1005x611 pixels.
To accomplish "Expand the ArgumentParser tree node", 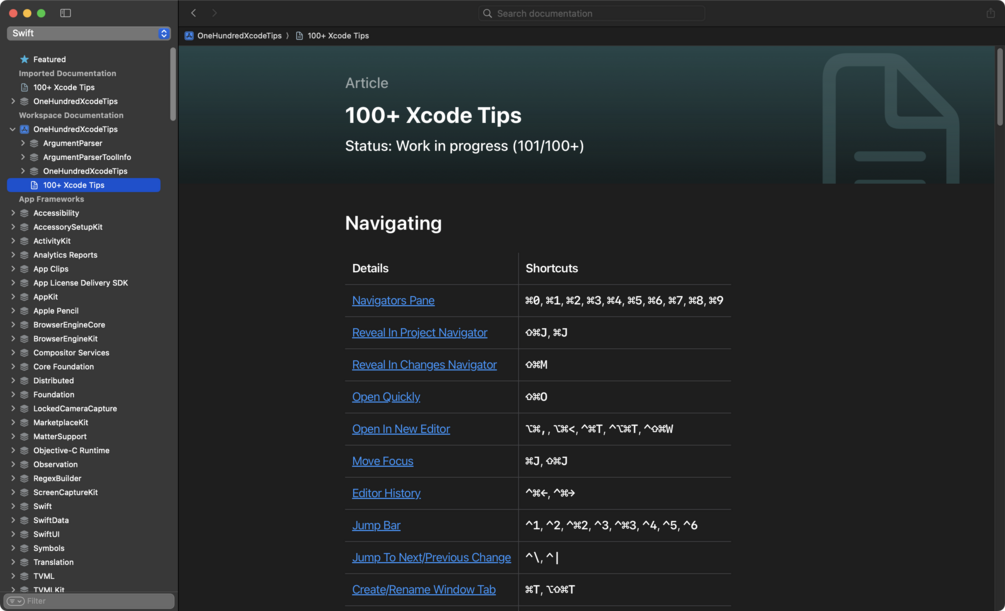I will click(23, 143).
